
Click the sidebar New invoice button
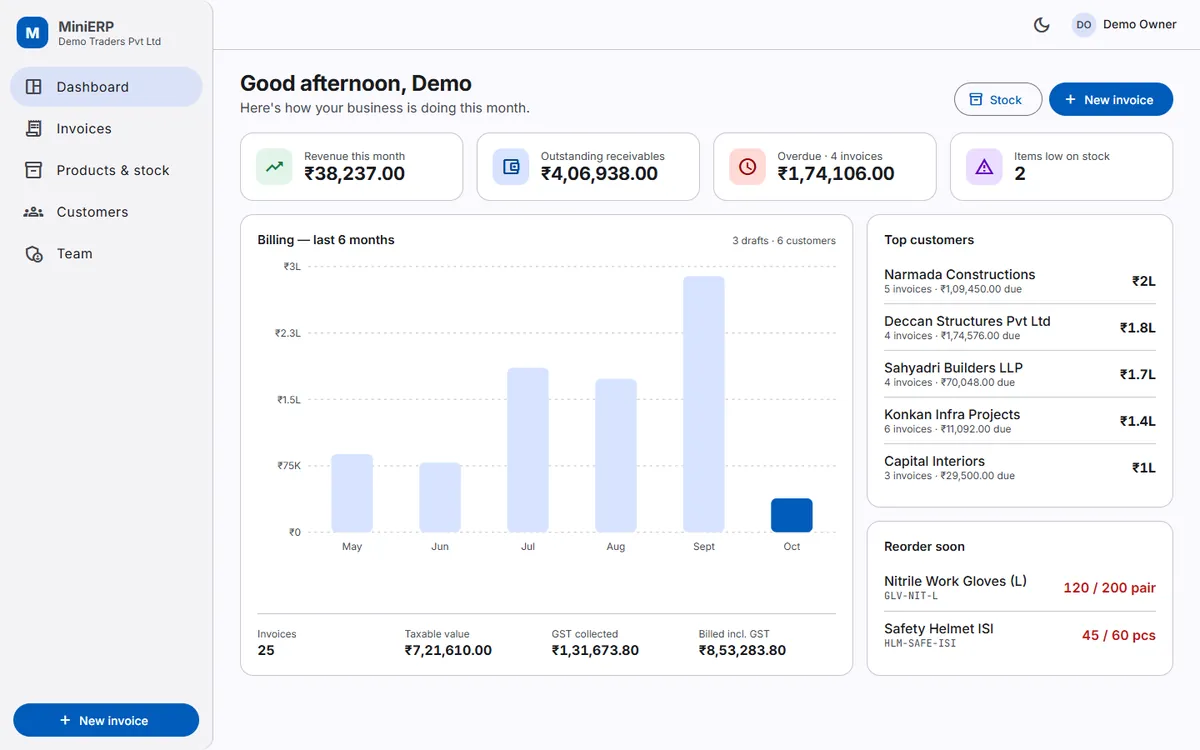(x=106, y=720)
